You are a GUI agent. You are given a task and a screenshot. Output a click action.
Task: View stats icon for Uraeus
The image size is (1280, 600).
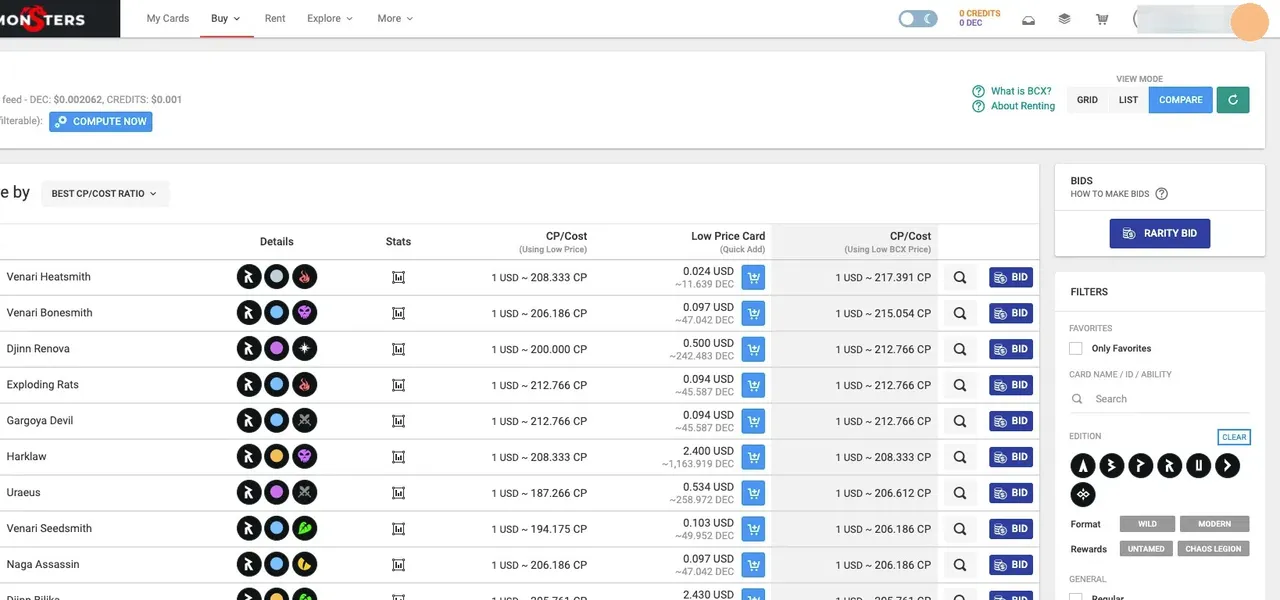(398, 493)
